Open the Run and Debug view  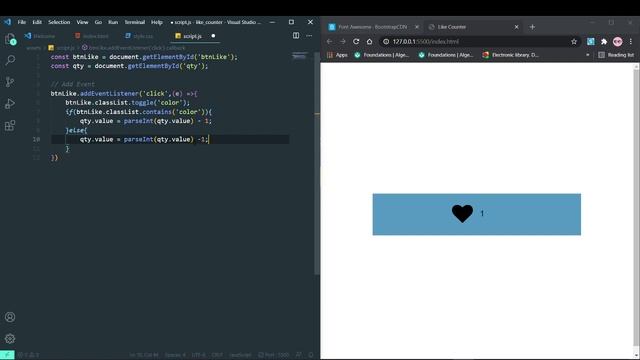[x=10, y=104]
